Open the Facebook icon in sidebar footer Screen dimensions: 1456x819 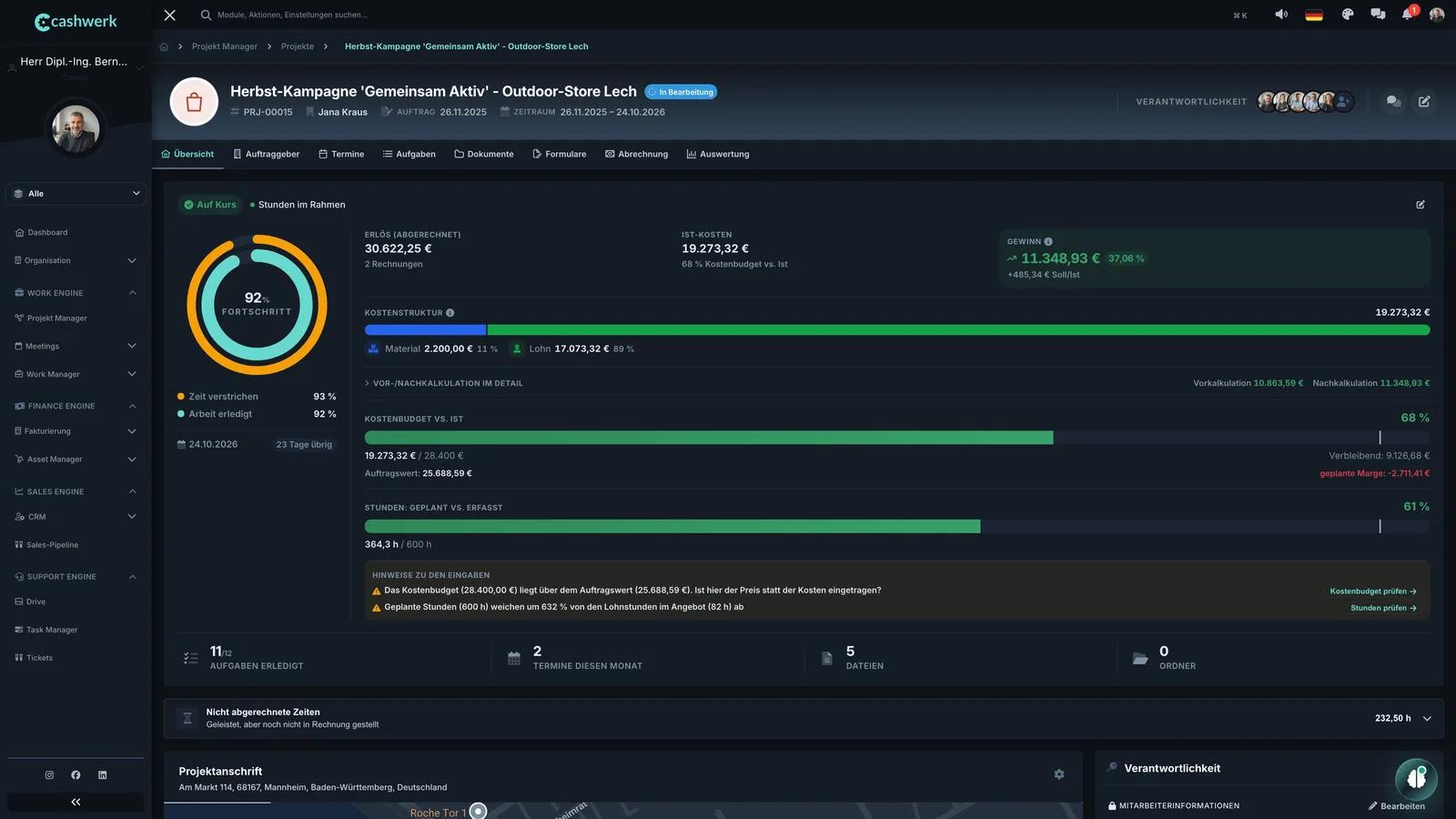pos(76,775)
